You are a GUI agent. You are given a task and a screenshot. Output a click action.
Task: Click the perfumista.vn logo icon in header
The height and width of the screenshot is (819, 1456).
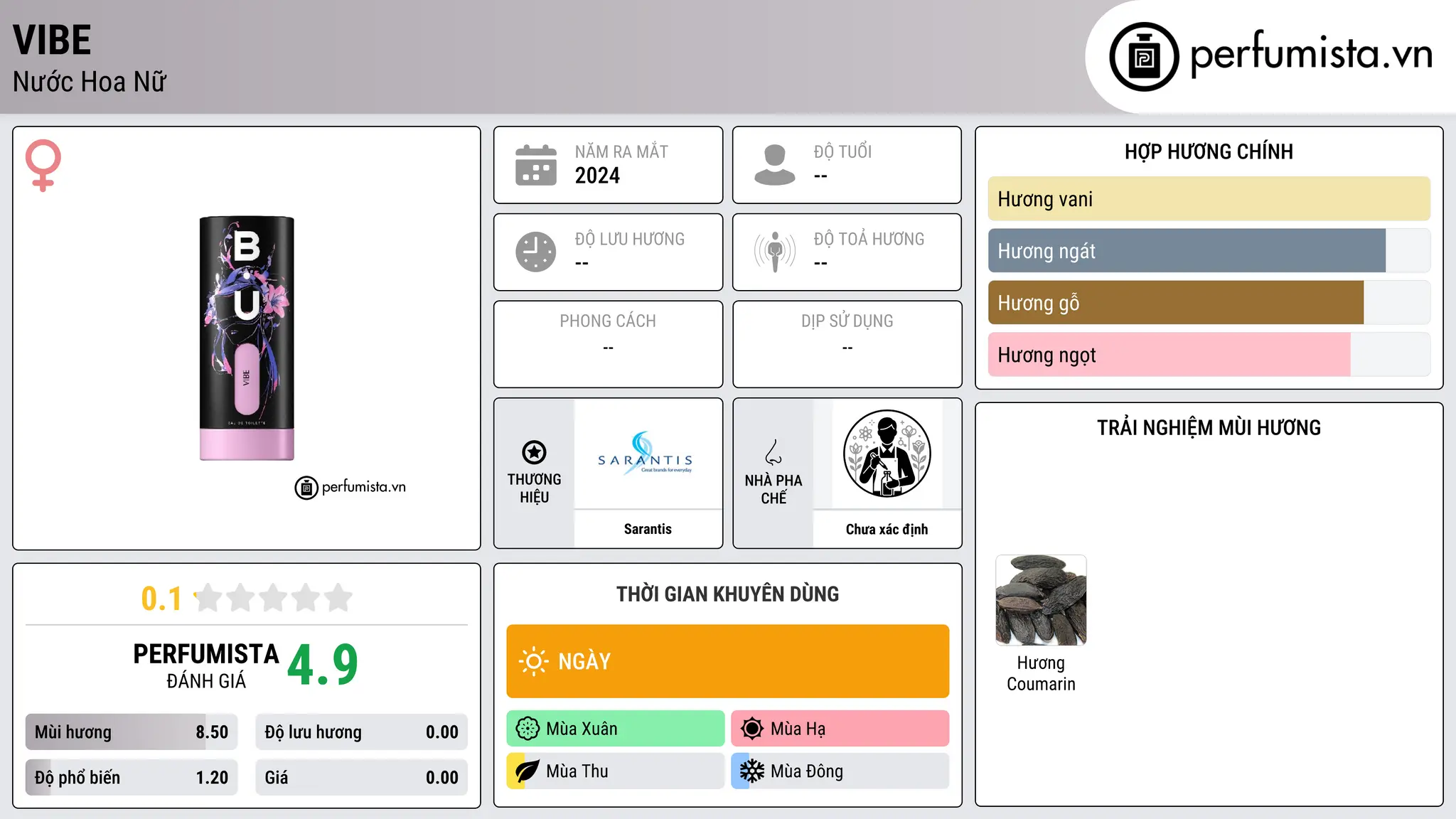tap(1144, 57)
